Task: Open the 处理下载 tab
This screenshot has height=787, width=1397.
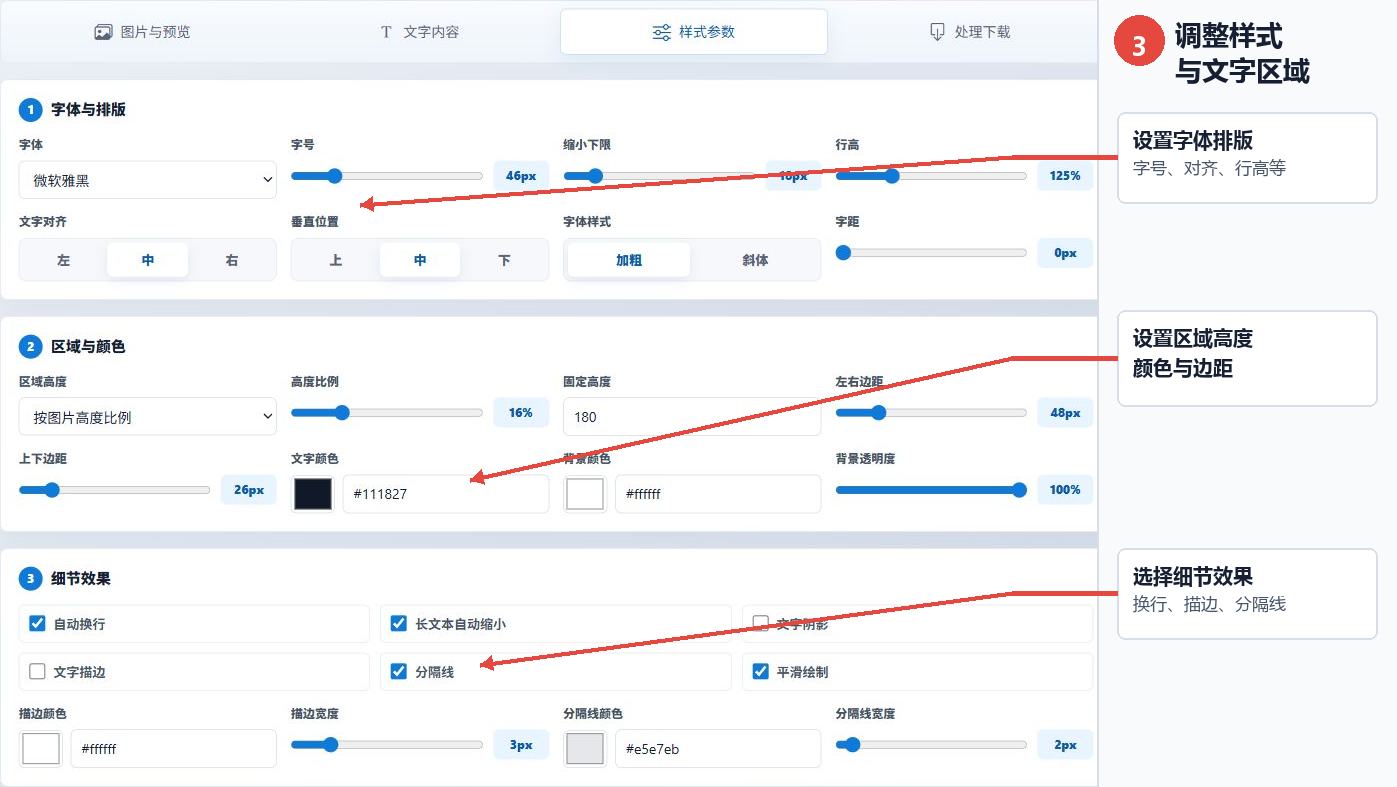Action: [969, 32]
